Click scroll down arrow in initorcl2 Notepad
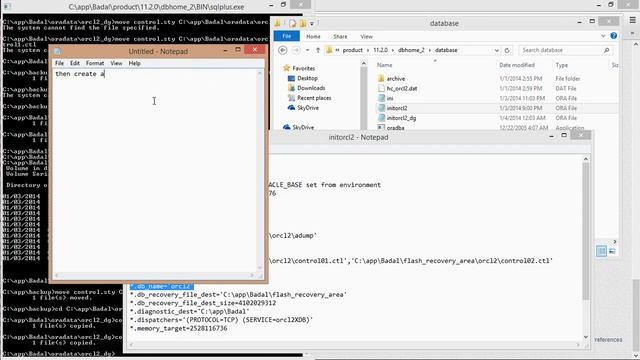640x360 pixels. coord(586,337)
